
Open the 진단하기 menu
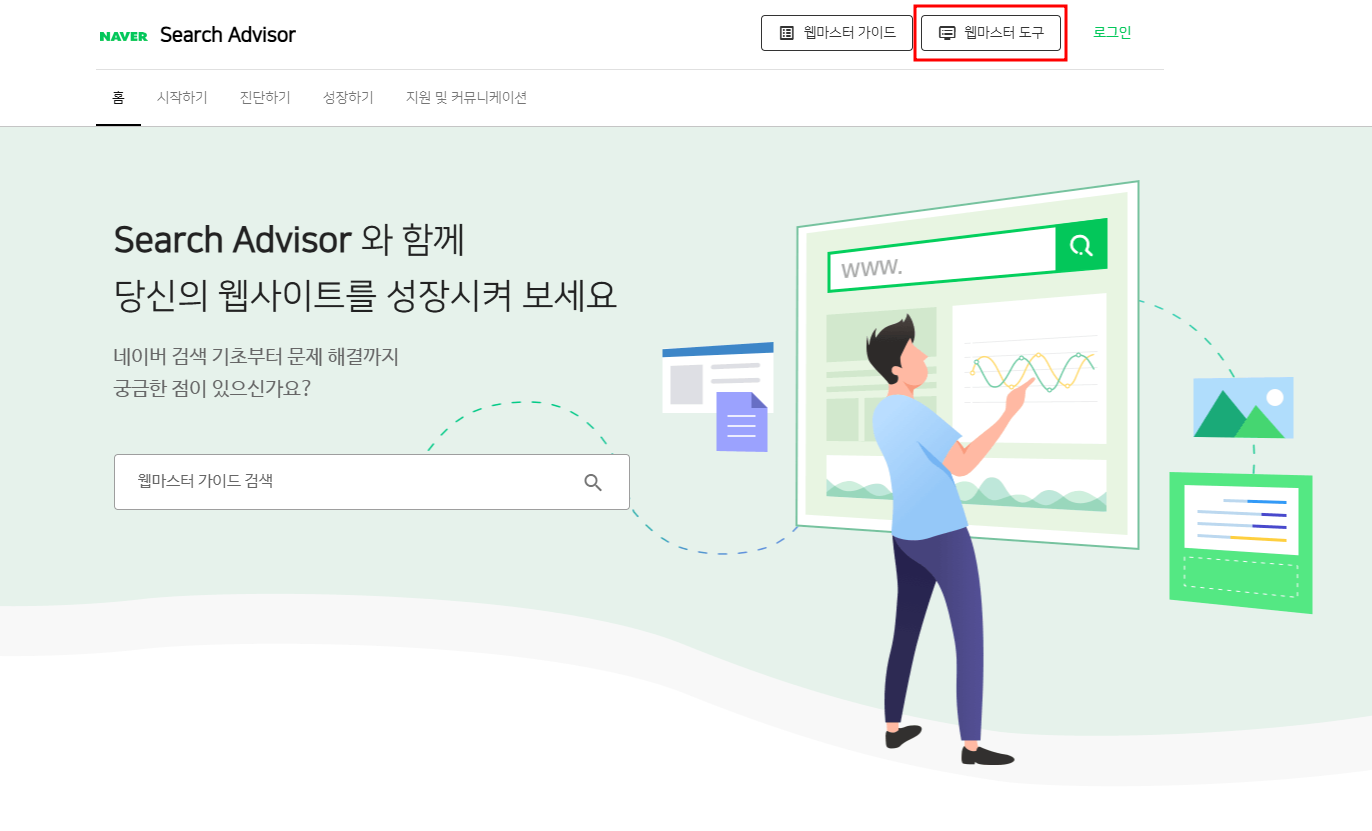tap(265, 98)
